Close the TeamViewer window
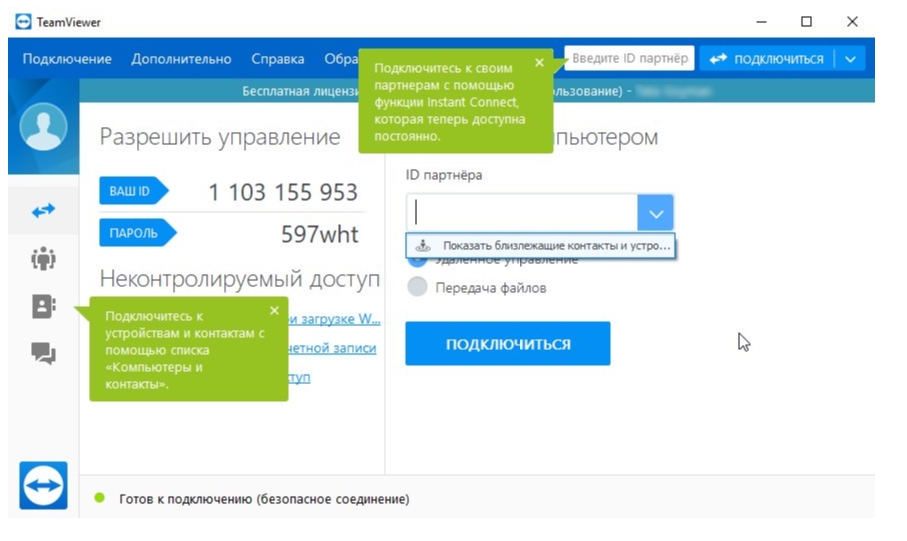907x541 pixels. (852, 22)
